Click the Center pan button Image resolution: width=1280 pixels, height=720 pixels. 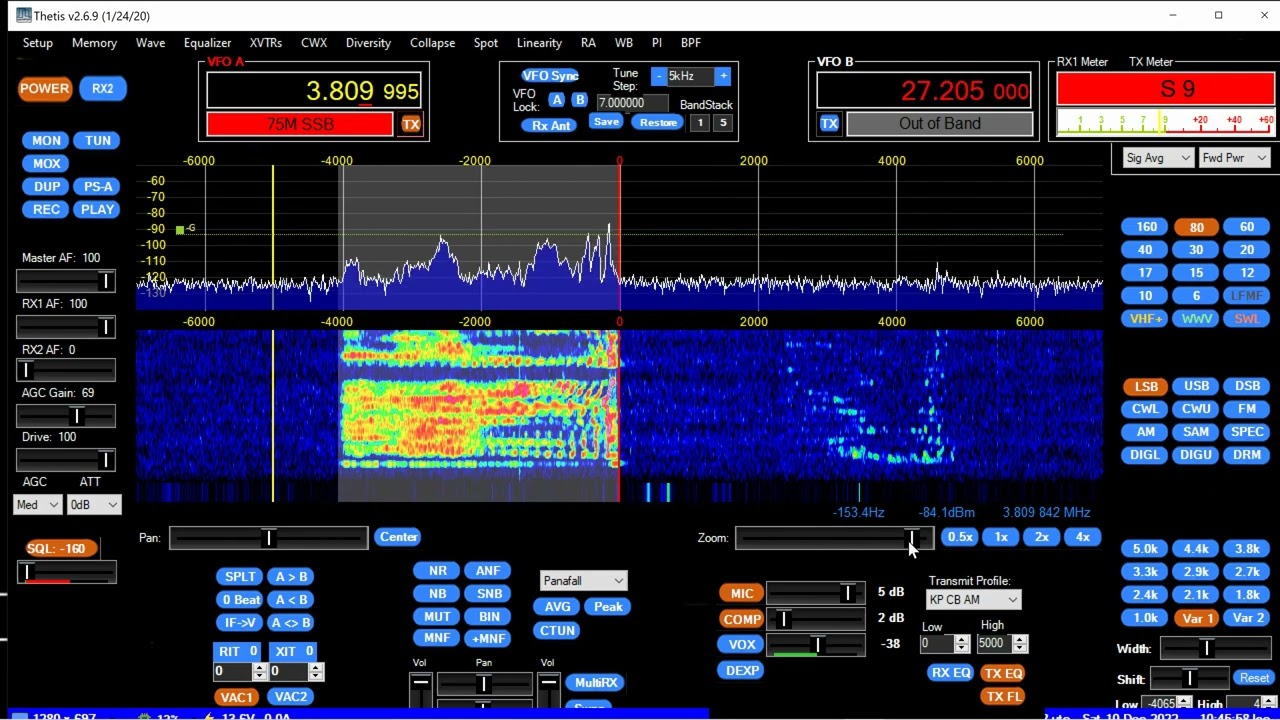pos(398,537)
